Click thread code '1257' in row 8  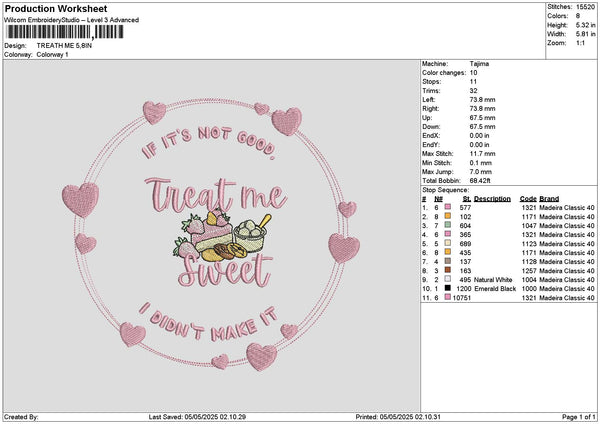coord(529,271)
